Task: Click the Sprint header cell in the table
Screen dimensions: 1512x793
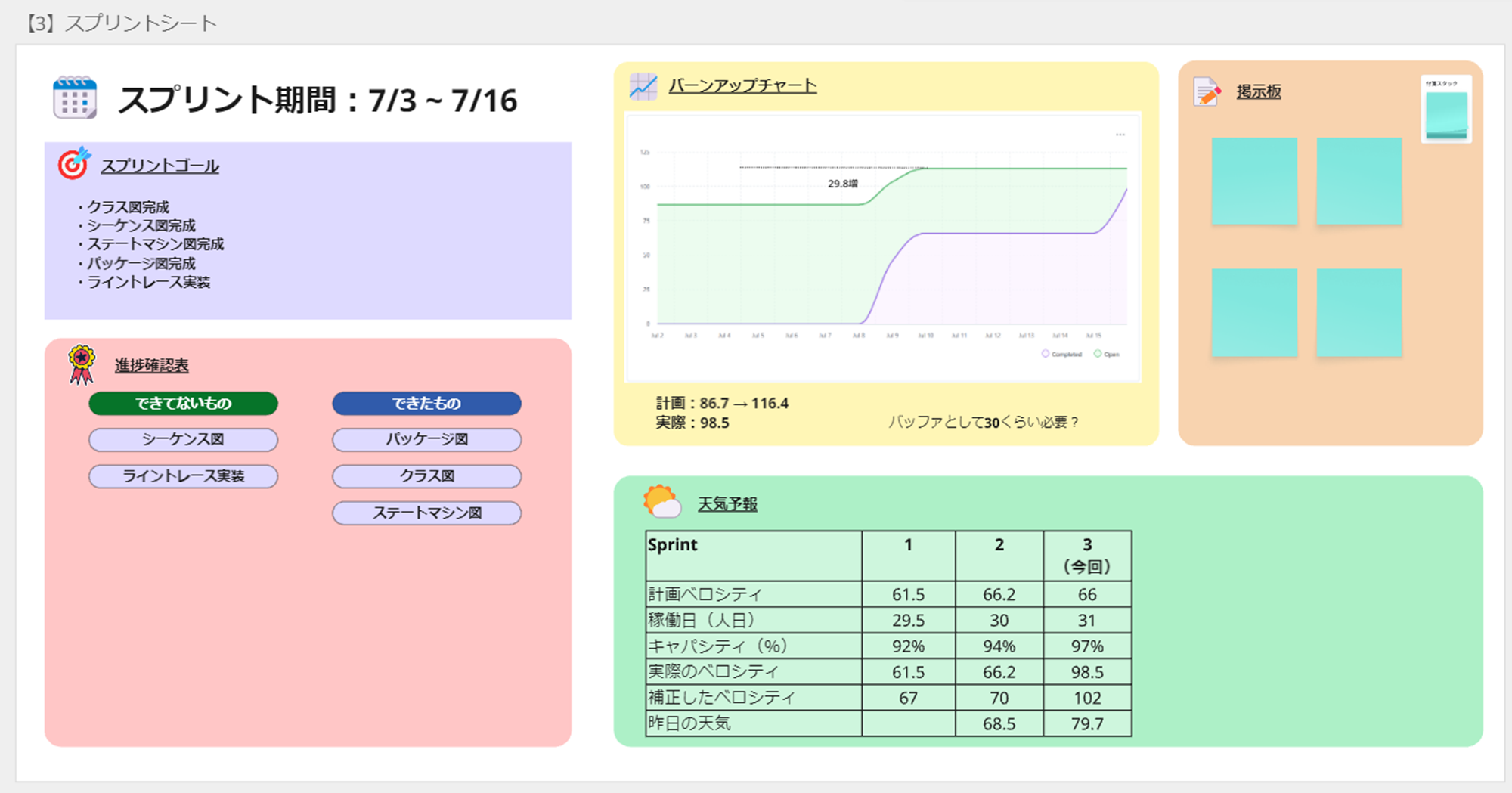Action: (x=754, y=556)
